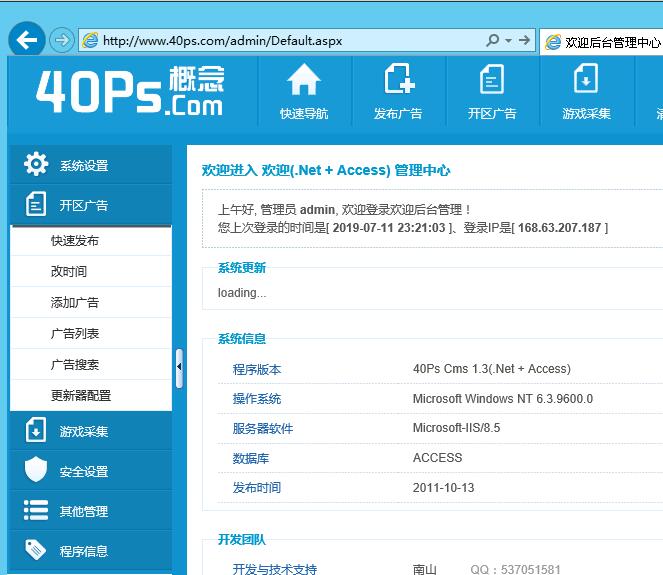Screen dimensions: 663x575
Task: Expand the 程序信息 tag section
Action: [84, 551]
